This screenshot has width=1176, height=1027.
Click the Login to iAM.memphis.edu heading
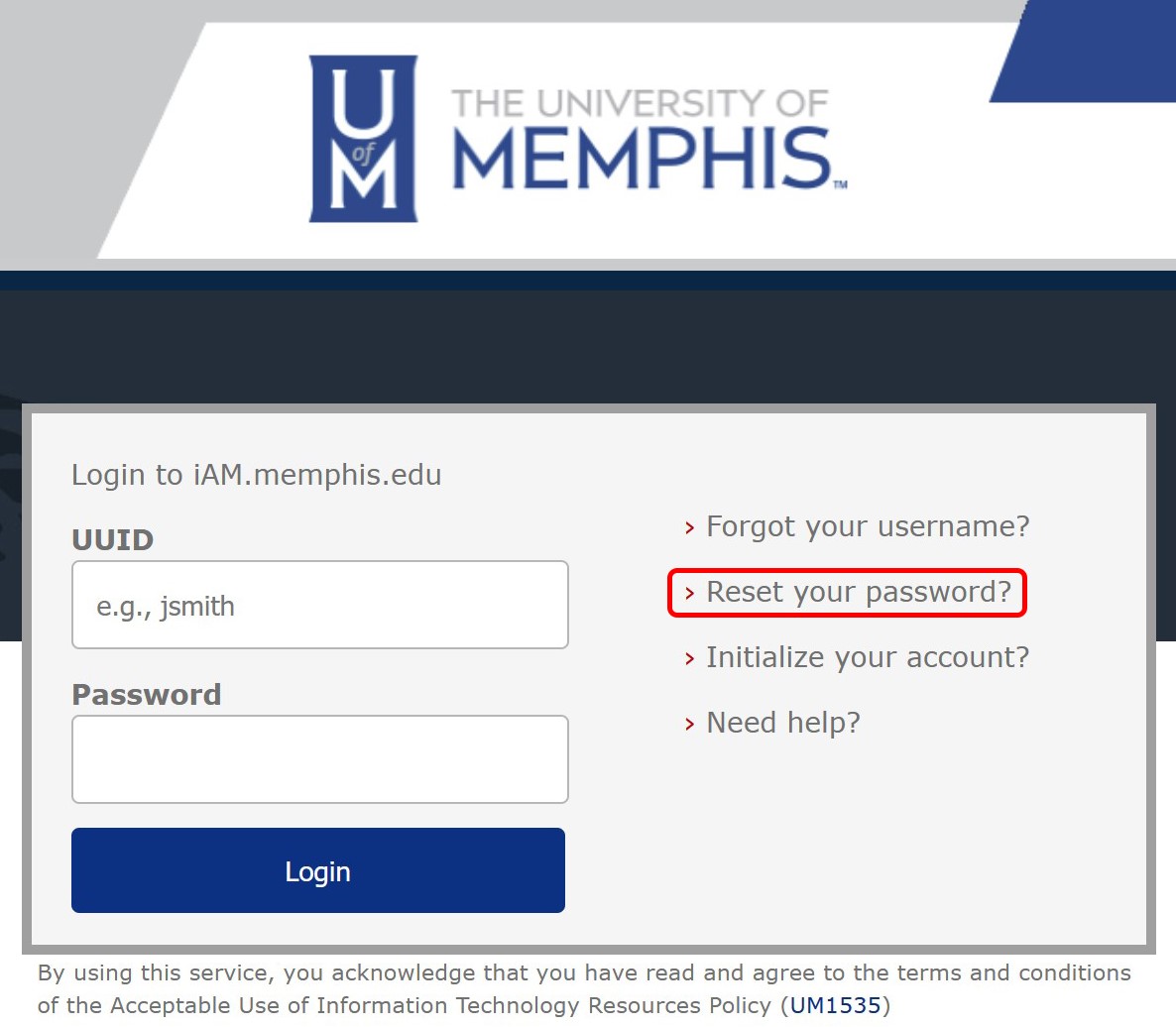click(x=256, y=475)
